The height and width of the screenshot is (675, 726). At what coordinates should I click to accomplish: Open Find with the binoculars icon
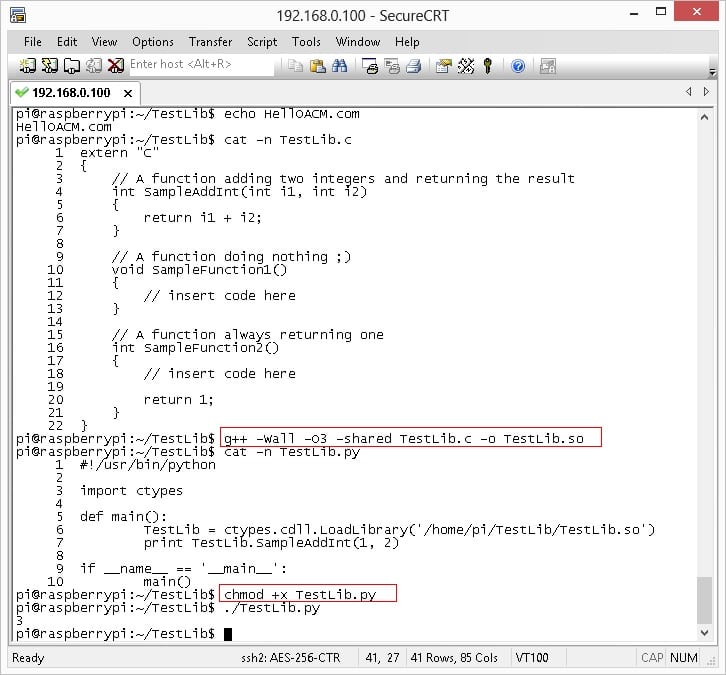339,66
